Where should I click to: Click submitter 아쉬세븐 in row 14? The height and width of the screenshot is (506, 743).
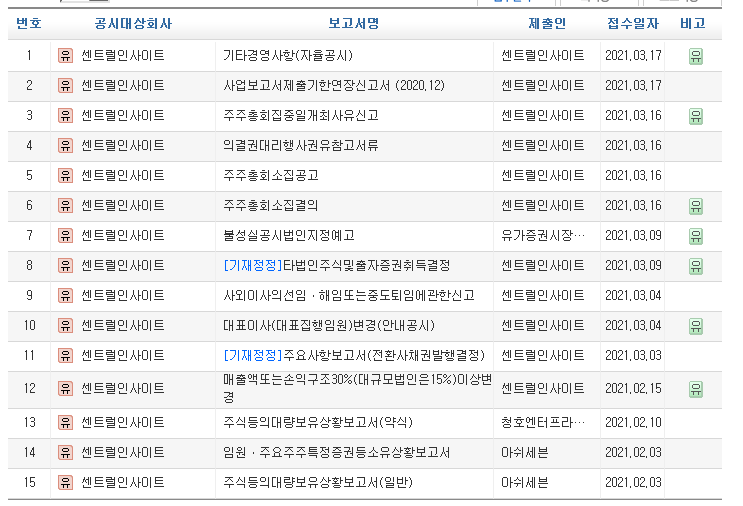tap(525, 452)
